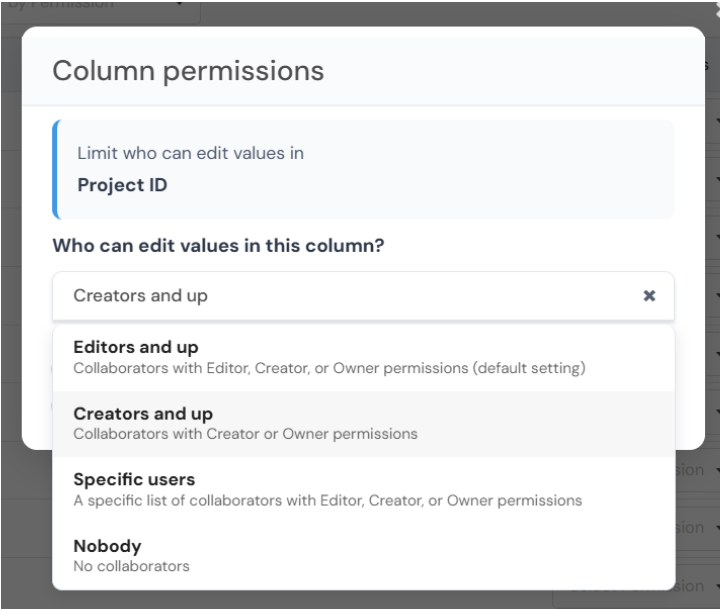
Task: Choose the "Editors and up" option
Action: pyautogui.click(x=136, y=348)
